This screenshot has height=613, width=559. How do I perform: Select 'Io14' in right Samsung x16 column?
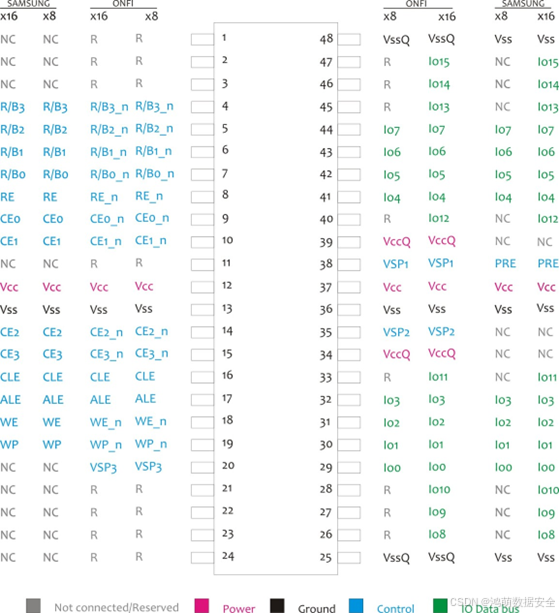[548, 84]
